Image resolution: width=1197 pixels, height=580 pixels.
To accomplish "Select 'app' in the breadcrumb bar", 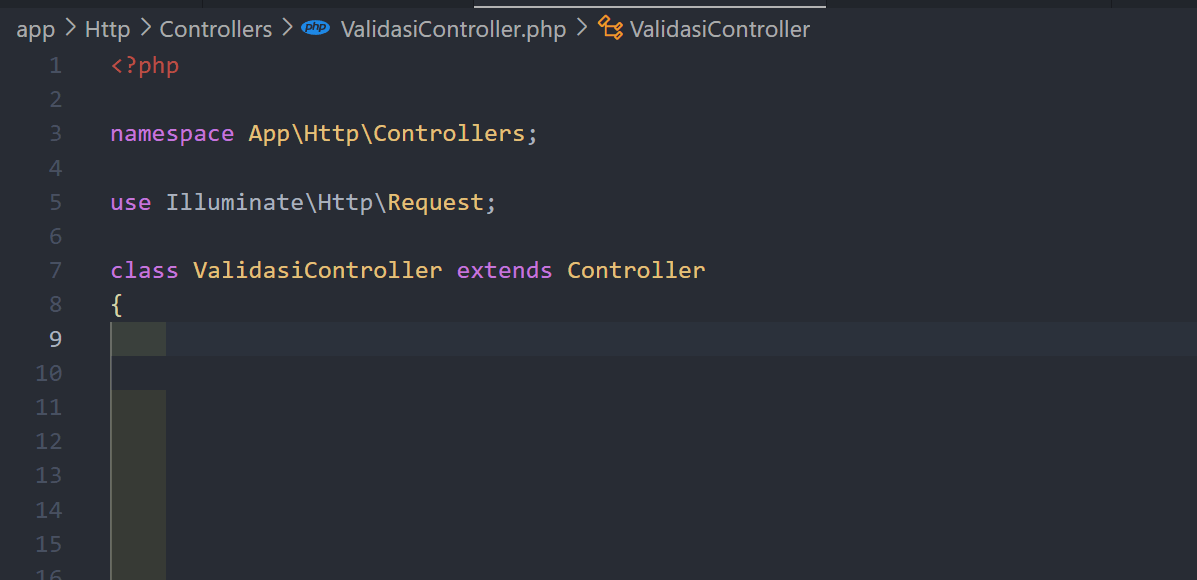I will (x=35, y=29).
